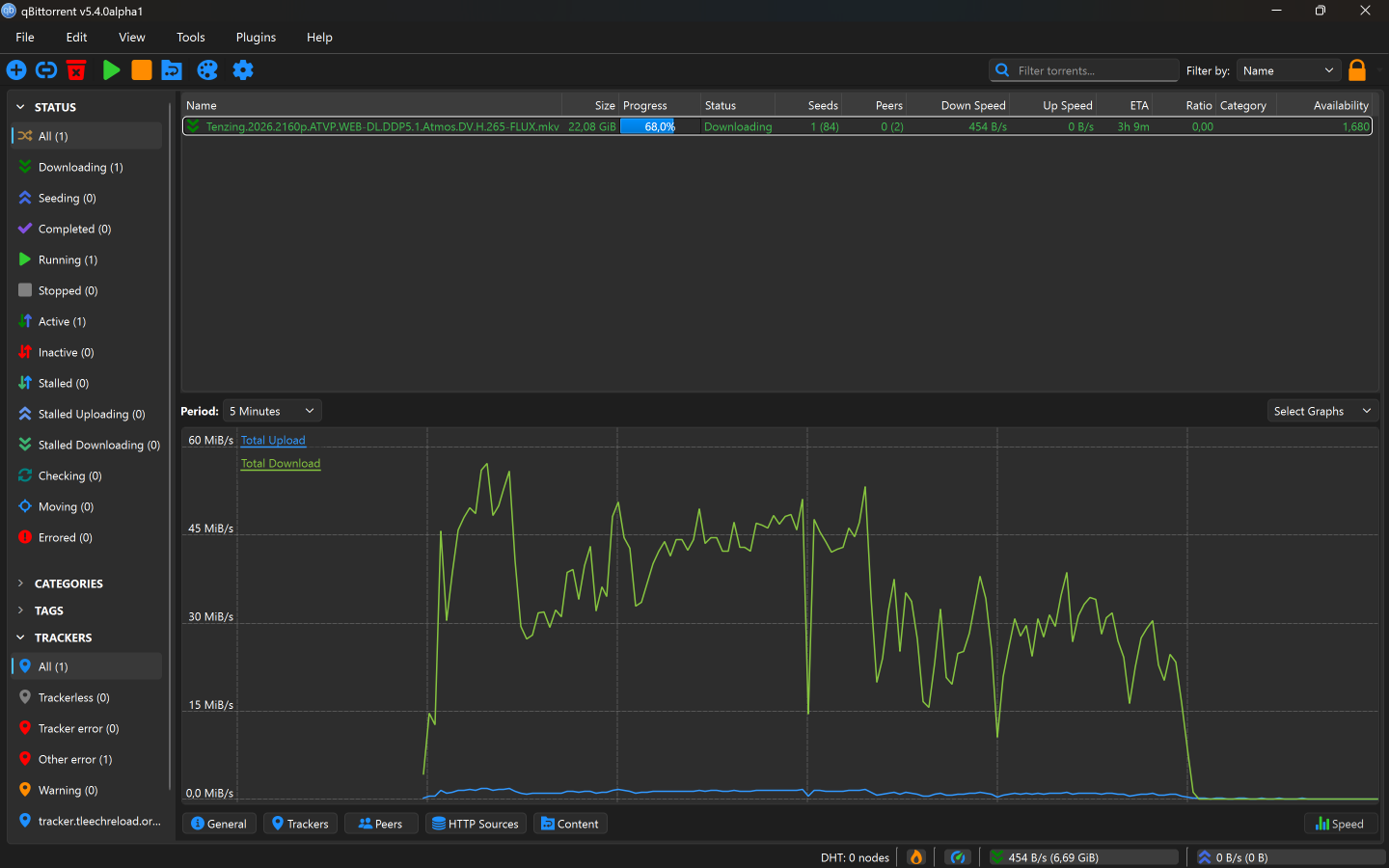Add a torrent link
The height and width of the screenshot is (868, 1389).
[x=46, y=70]
